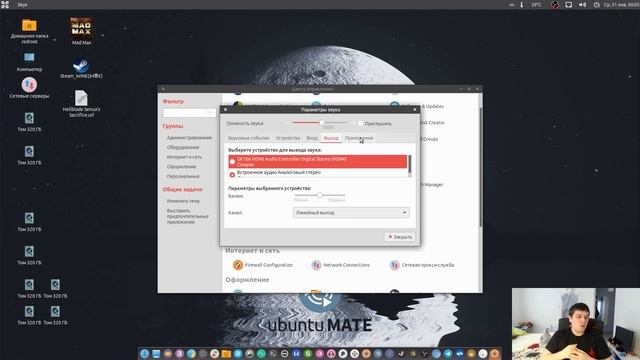Click Интернет и сеть group in sidebar
This screenshot has width=640, height=360.
[184, 157]
